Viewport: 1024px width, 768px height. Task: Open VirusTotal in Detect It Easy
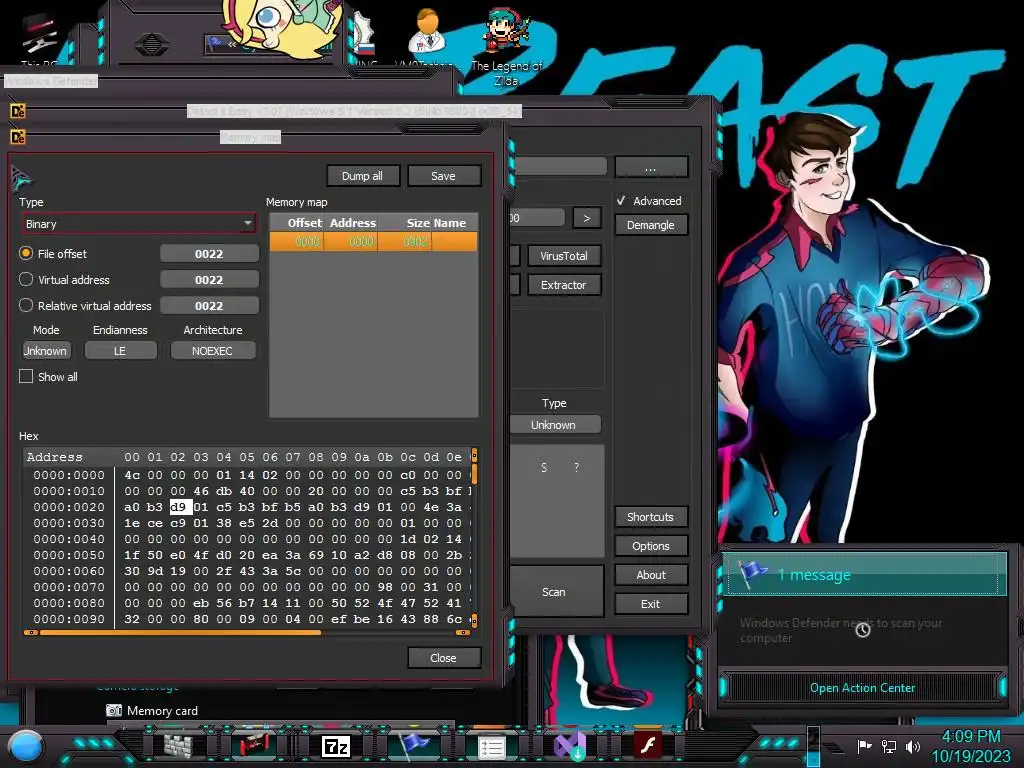[x=564, y=256]
